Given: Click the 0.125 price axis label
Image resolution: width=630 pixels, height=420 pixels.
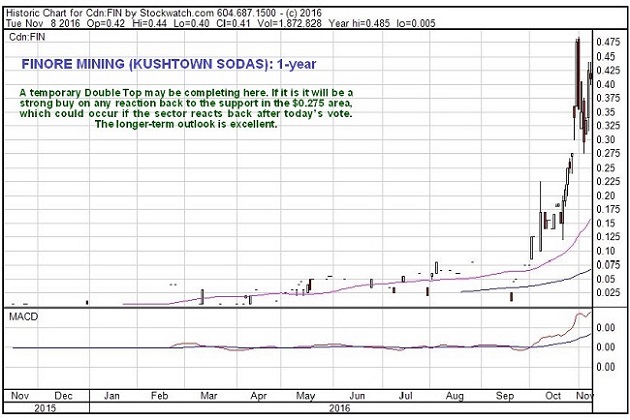Looking at the screenshot, I should click(608, 237).
